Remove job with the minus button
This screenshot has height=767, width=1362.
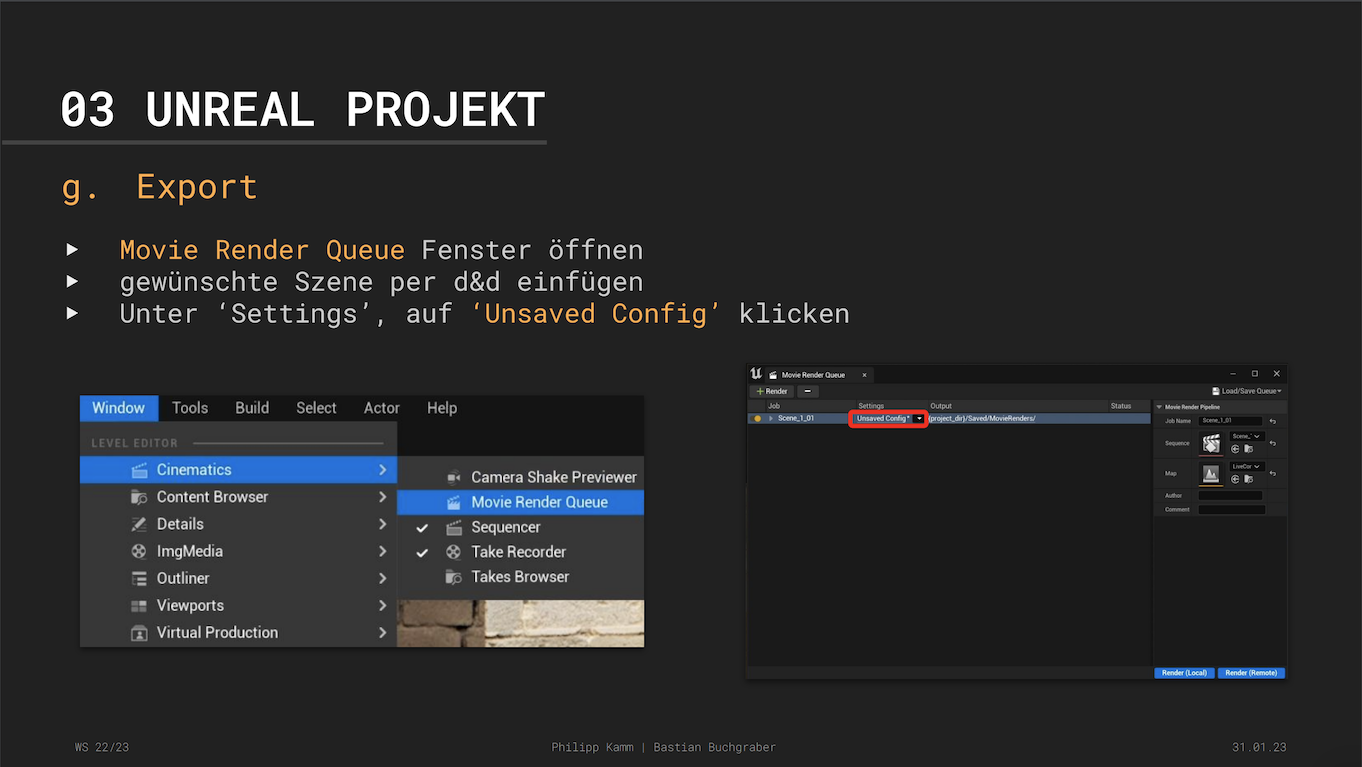[807, 391]
